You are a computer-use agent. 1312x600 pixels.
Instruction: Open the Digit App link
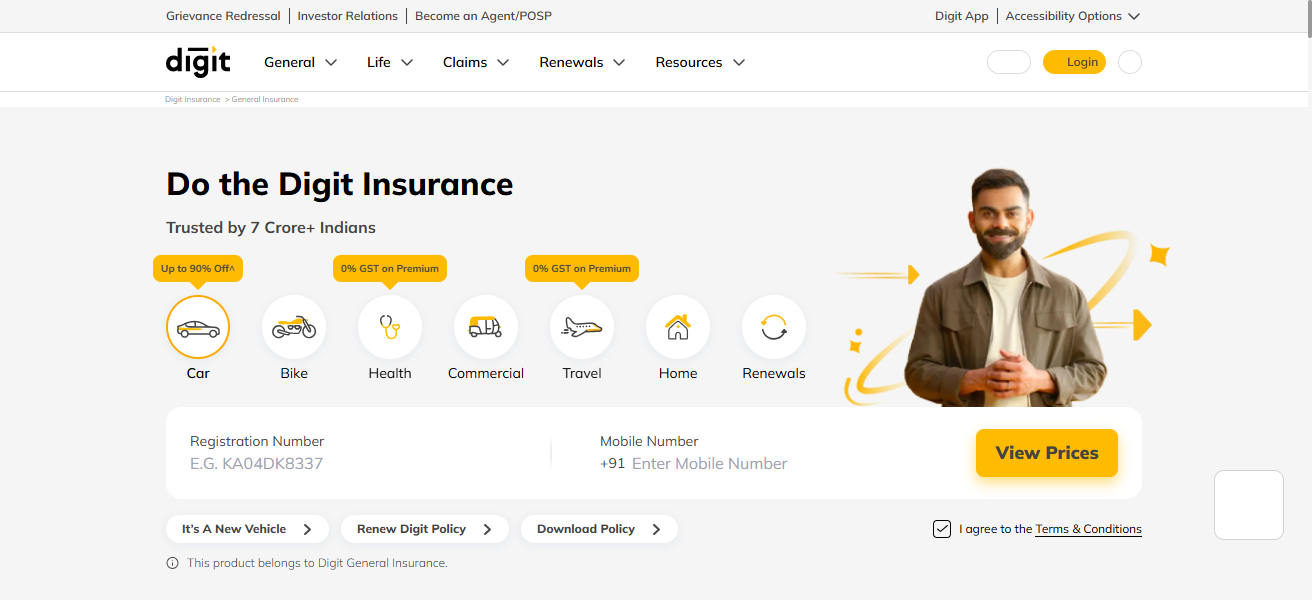point(962,16)
